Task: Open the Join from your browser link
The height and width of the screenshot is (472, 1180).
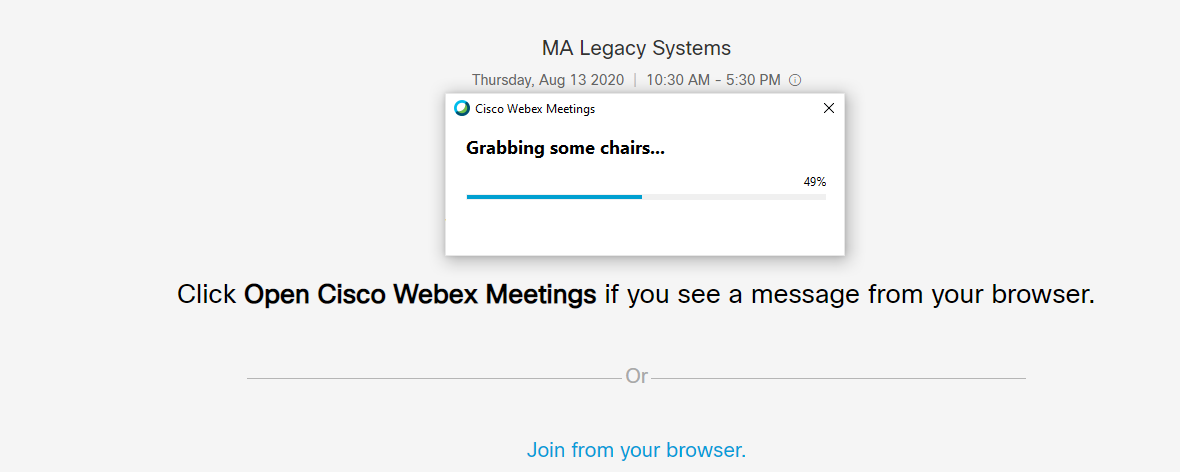Action: pyautogui.click(x=636, y=450)
